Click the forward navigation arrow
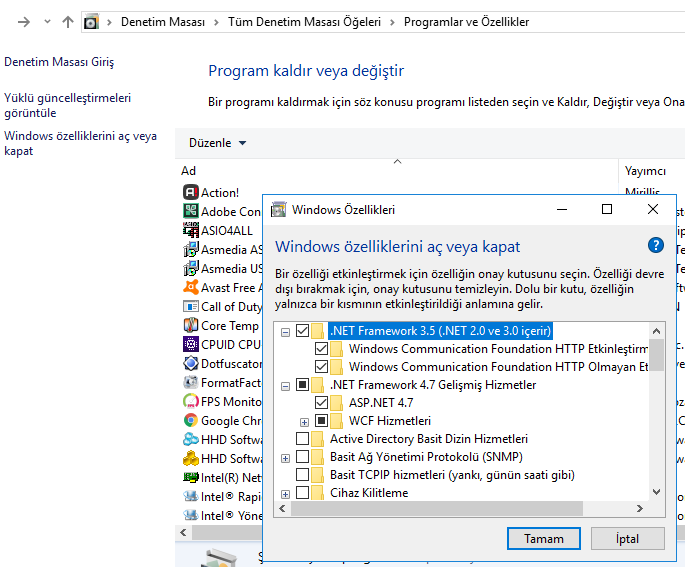The image size is (685, 567). tap(24, 21)
